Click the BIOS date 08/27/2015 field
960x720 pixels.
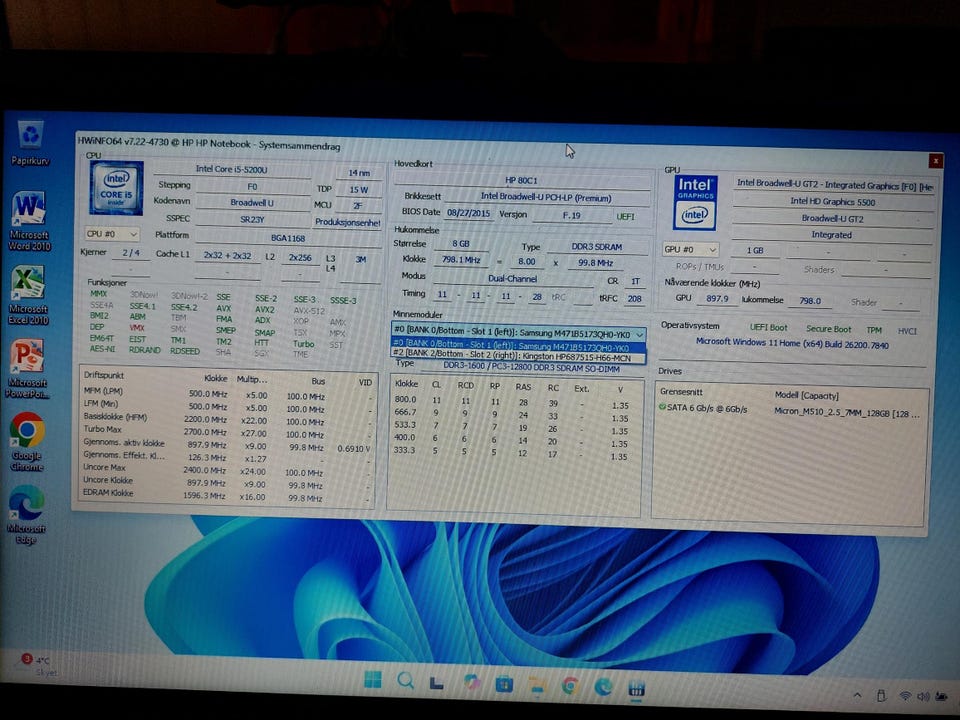tap(468, 213)
